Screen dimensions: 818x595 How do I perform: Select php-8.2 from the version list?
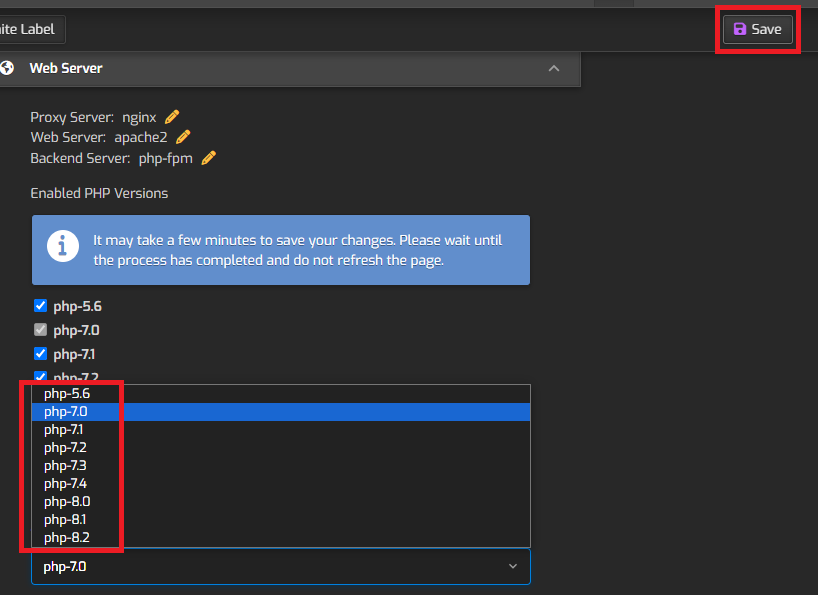(x=64, y=537)
